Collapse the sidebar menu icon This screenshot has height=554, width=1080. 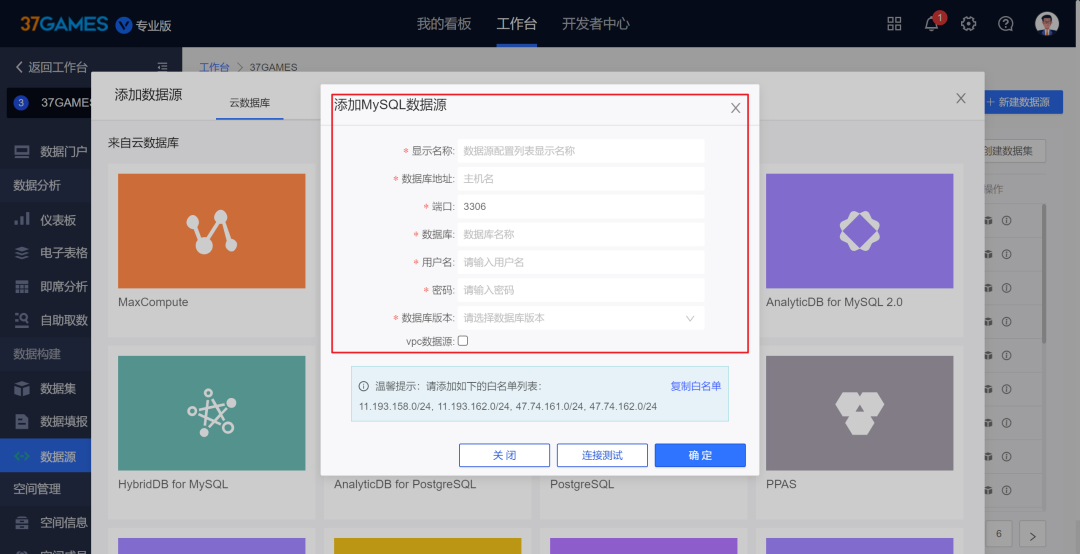pos(162,67)
